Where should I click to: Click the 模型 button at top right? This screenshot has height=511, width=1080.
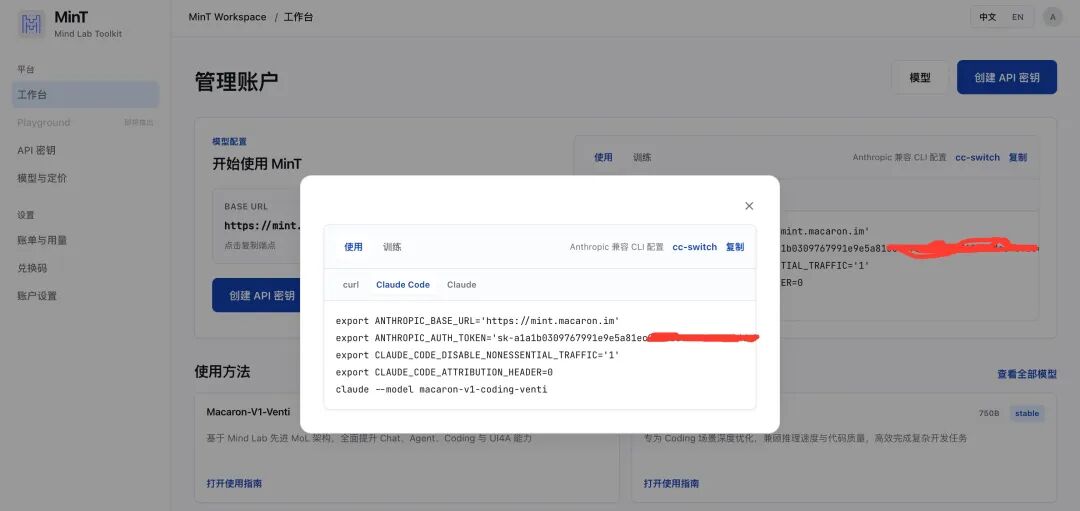coord(920,77)
